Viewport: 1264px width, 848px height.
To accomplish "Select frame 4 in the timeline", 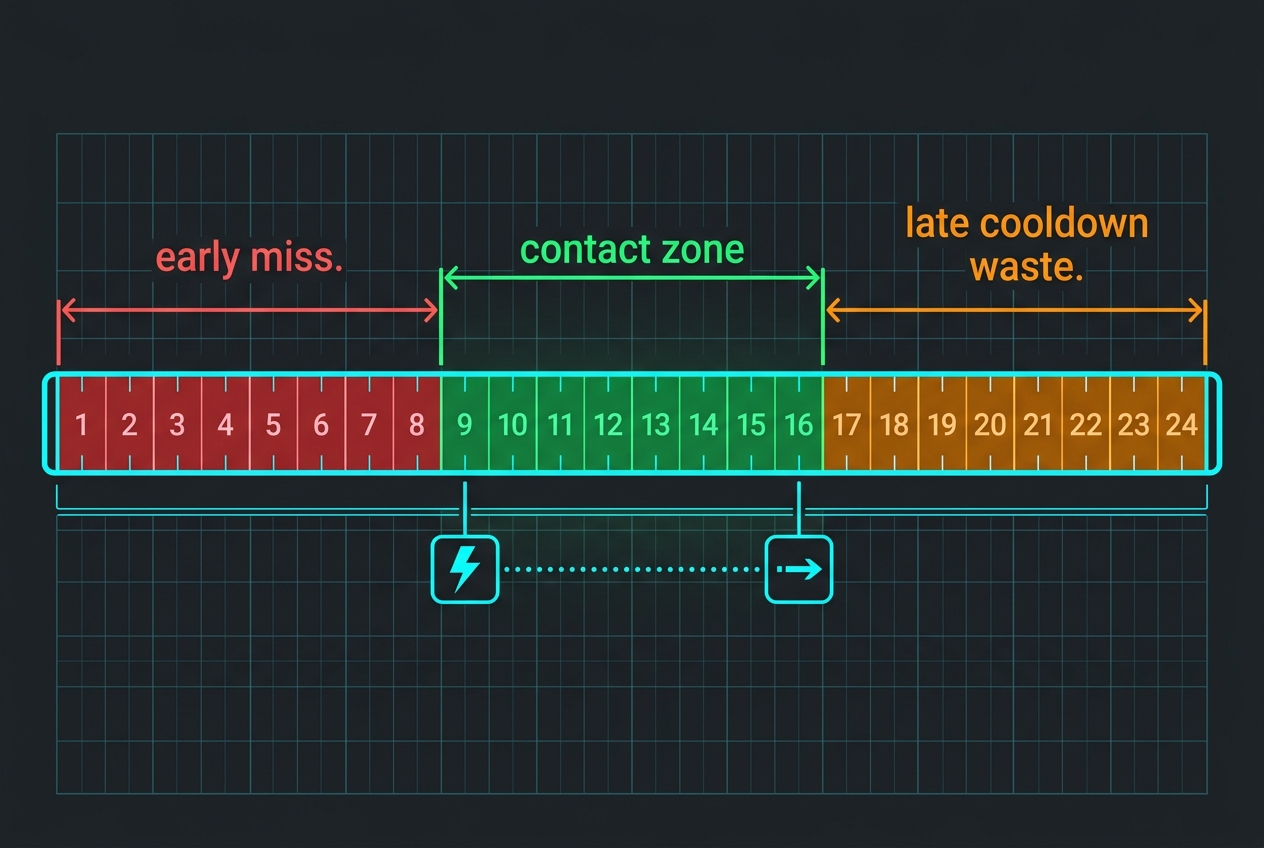I will click(x=225, y=424).
